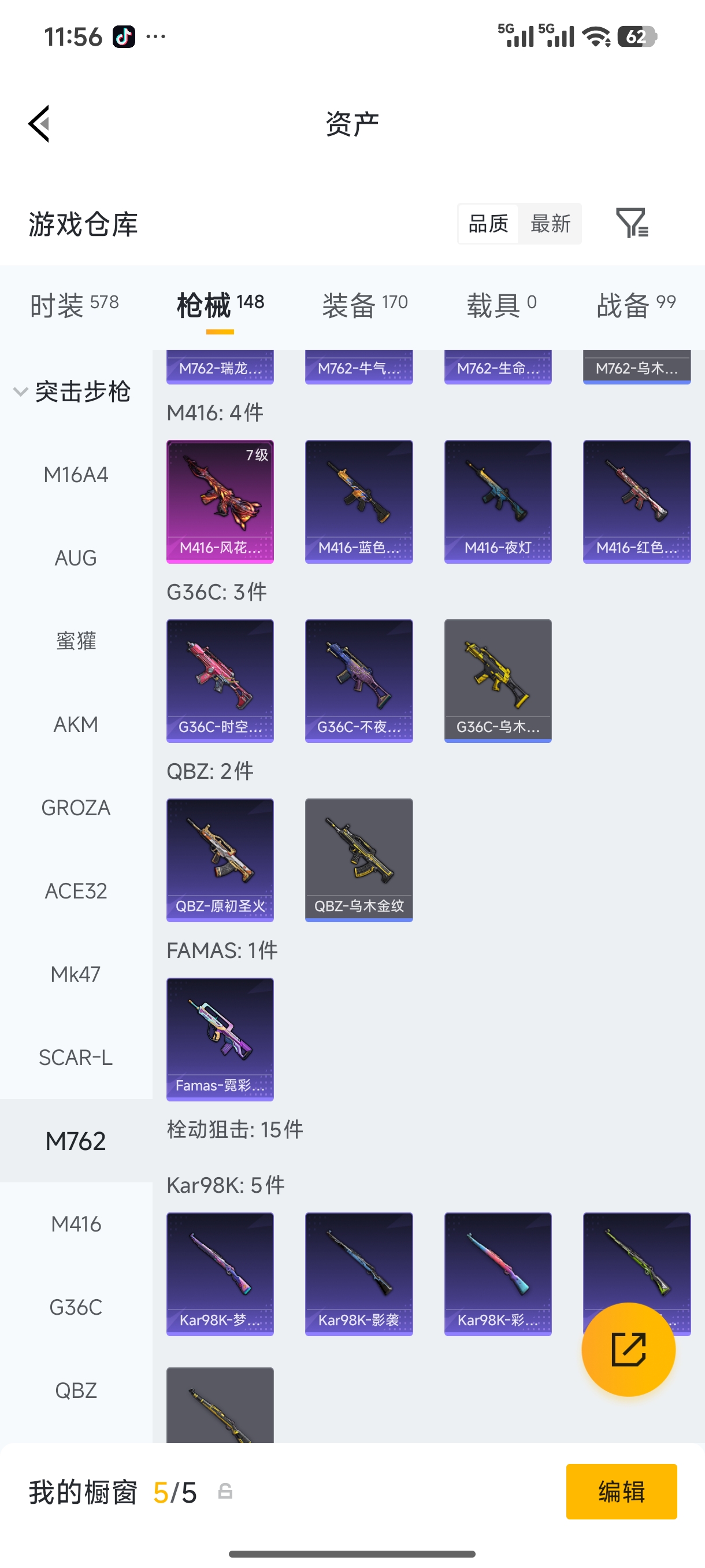Select the M416-风花 level 7 skin
Image resolution: width=705 pixels, height=1568 pixels.
click(x=220, y=502)
